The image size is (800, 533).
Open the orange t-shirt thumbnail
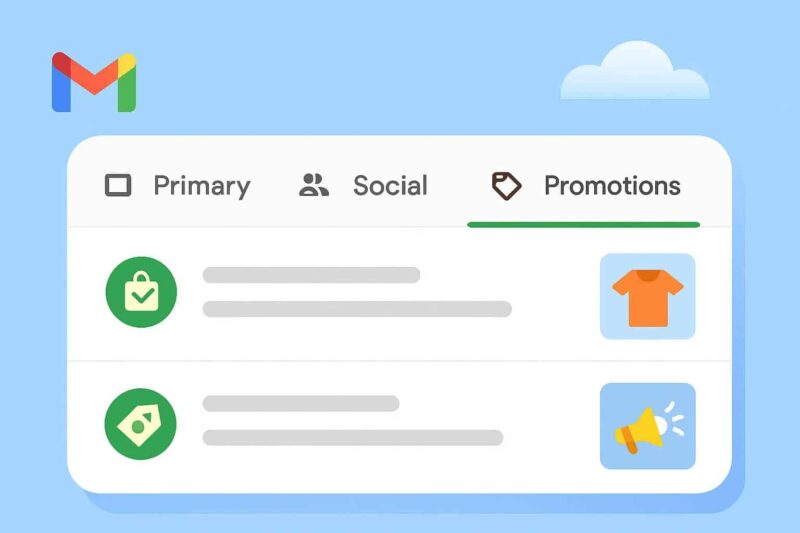tap(647, 296)
